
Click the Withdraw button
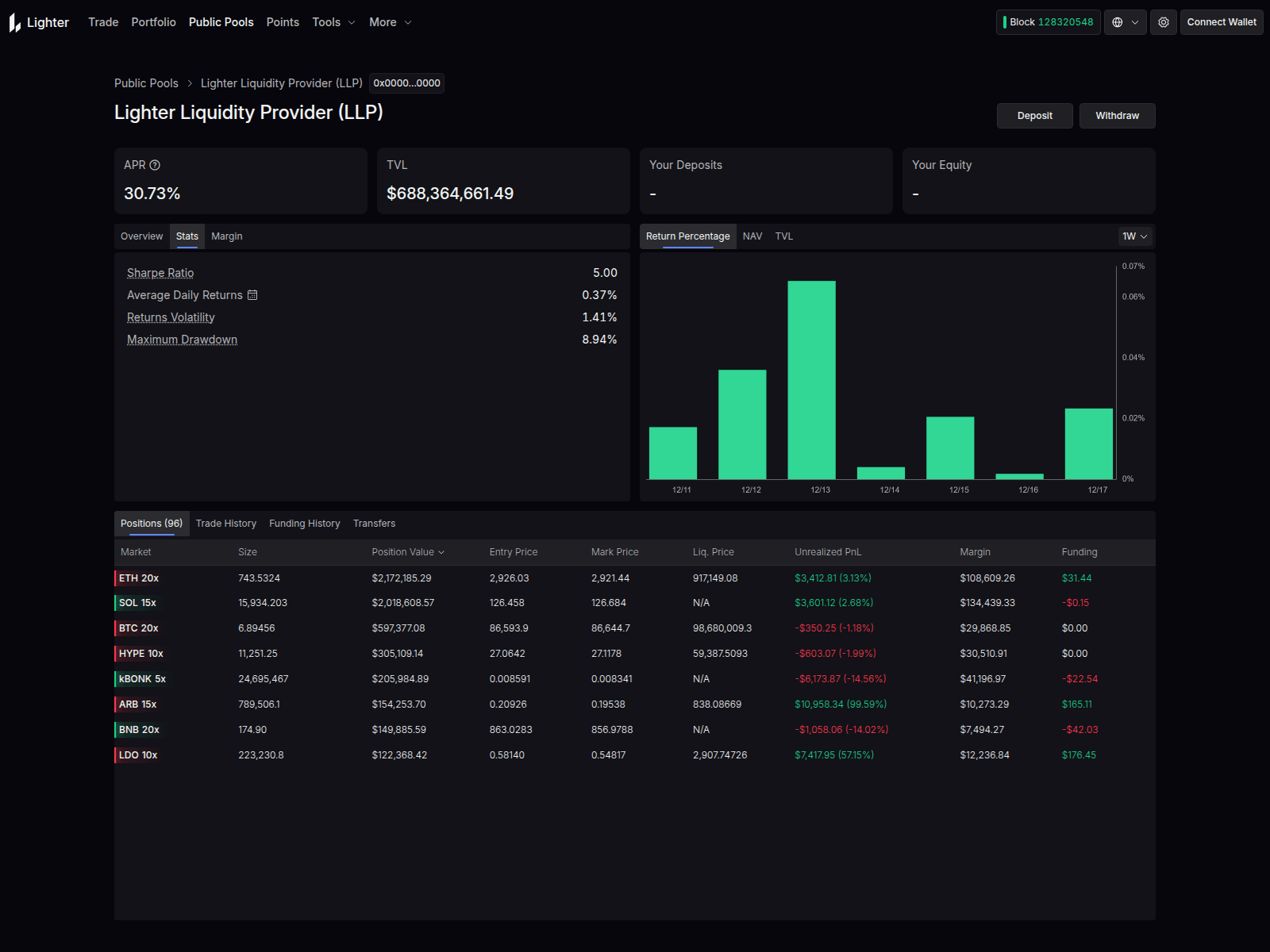pyautogui.click(x=1118, y=116)
